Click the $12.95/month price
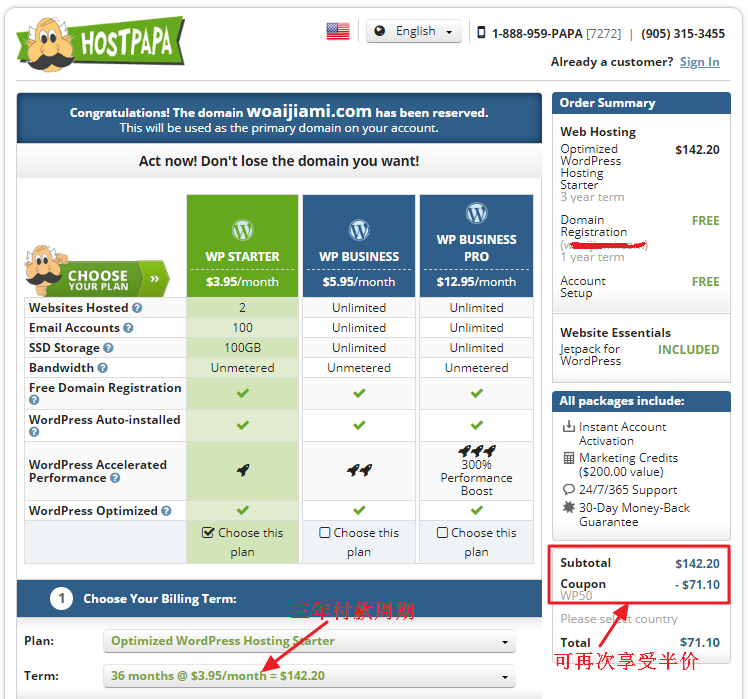 coord(477,282)
